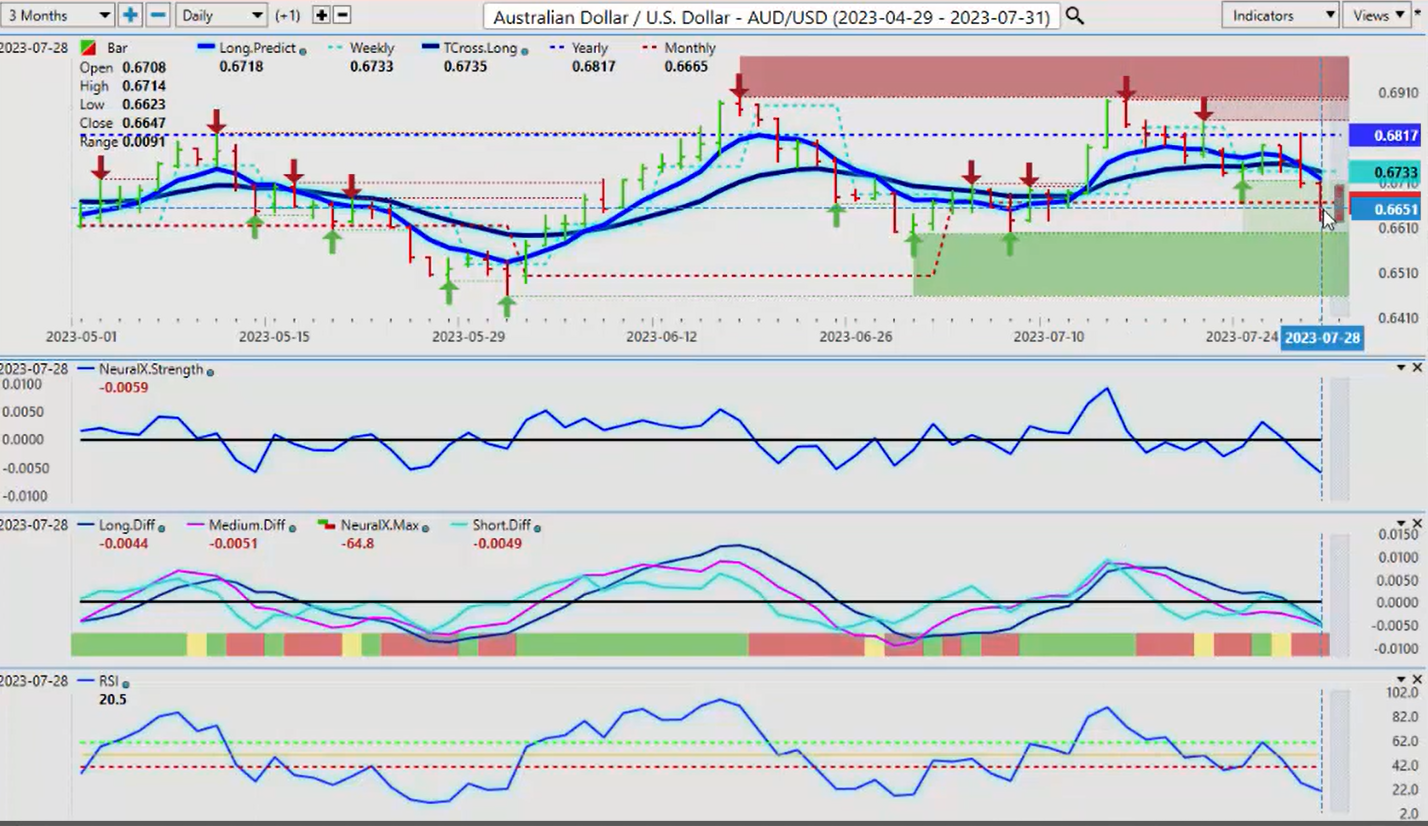Screen dimensions: 1428x826
Task: Open the NeuralX.Strength panel dropdown arrow
Action: point(1401,369)
